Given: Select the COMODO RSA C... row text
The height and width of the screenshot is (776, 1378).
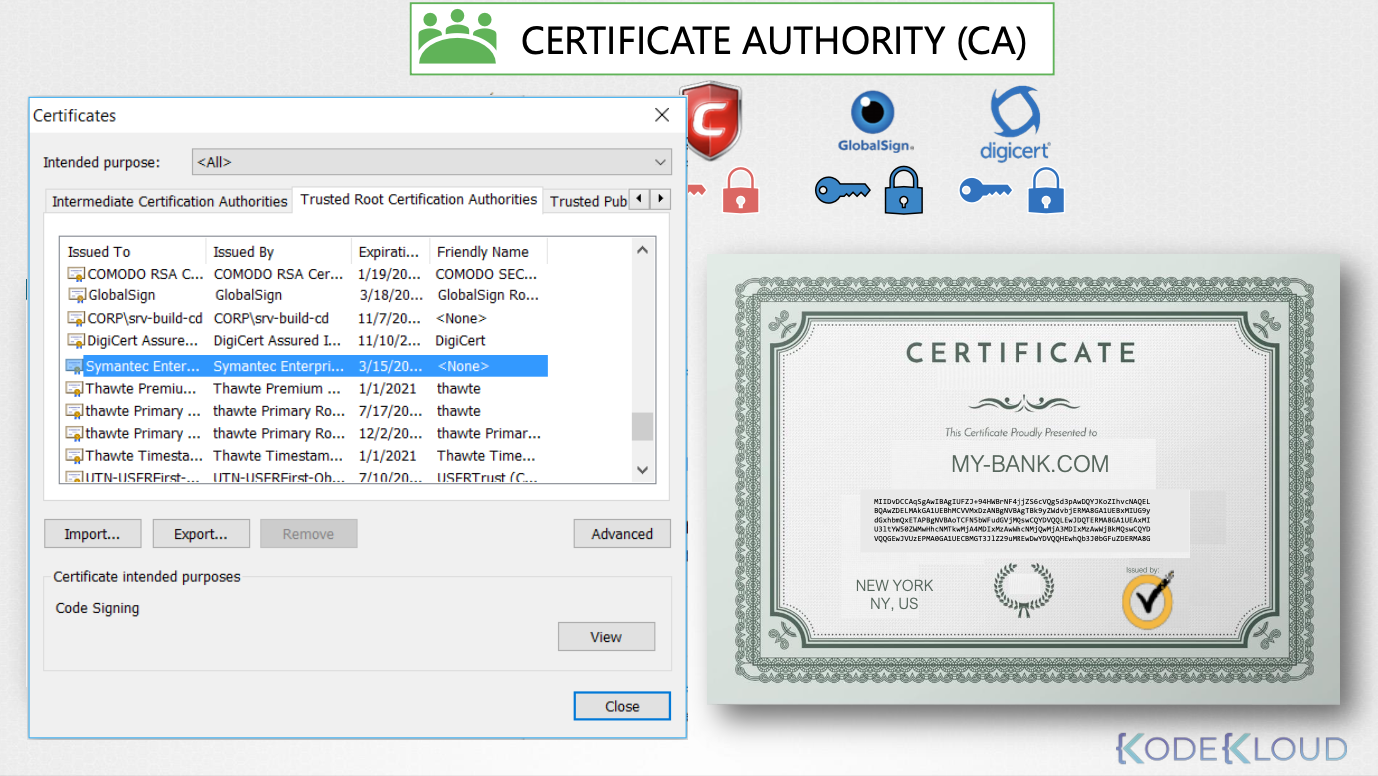Looking at the screenshot, I should pyautogui.click(x=146, y=273).
